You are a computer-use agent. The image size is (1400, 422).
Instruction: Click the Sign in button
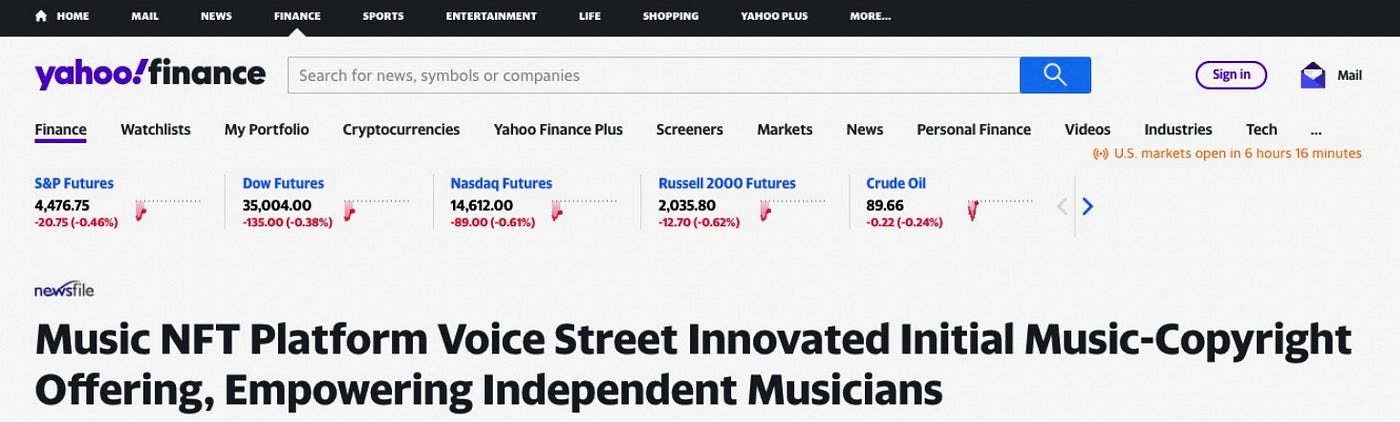tap(1231, 75)
